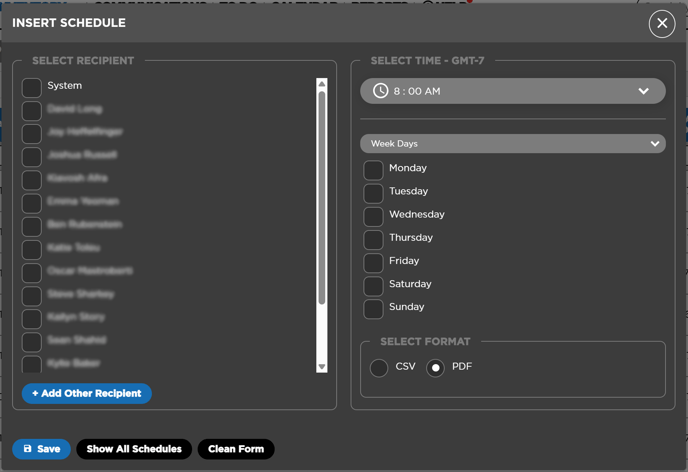Click the recipient list scroll-down arrow
688x472 pixels.
tap(322, 367)
